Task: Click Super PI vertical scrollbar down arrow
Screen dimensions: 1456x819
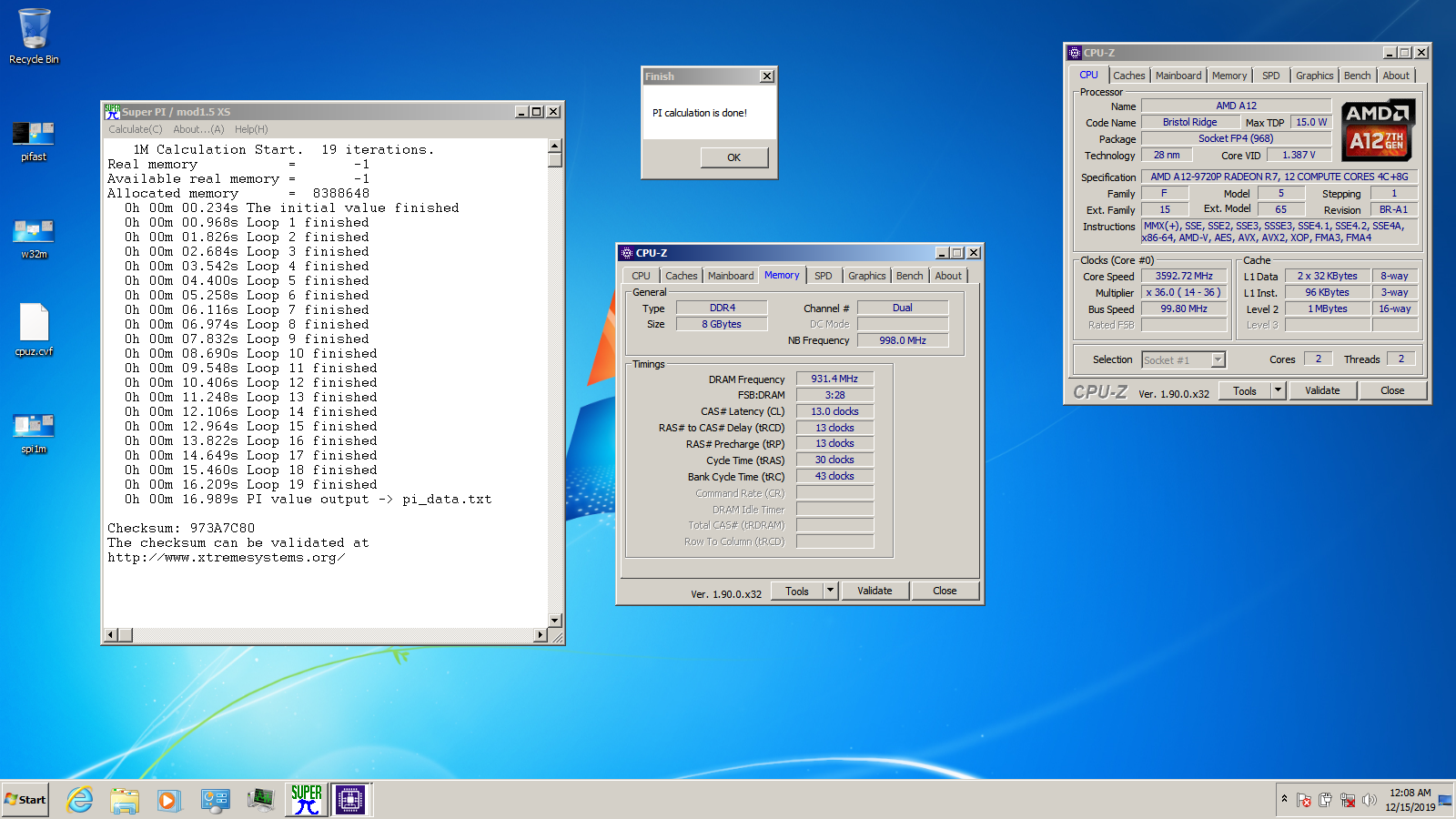Action: click(555, 621)
